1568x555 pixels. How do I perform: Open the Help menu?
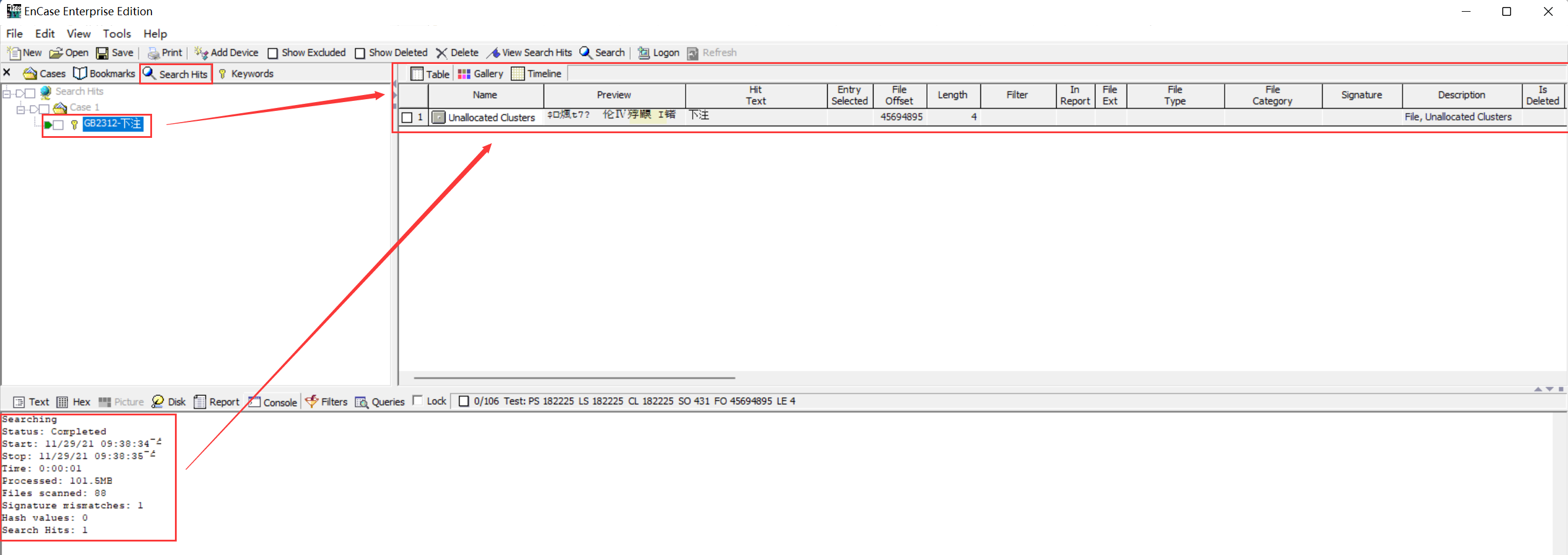[155, 33]
